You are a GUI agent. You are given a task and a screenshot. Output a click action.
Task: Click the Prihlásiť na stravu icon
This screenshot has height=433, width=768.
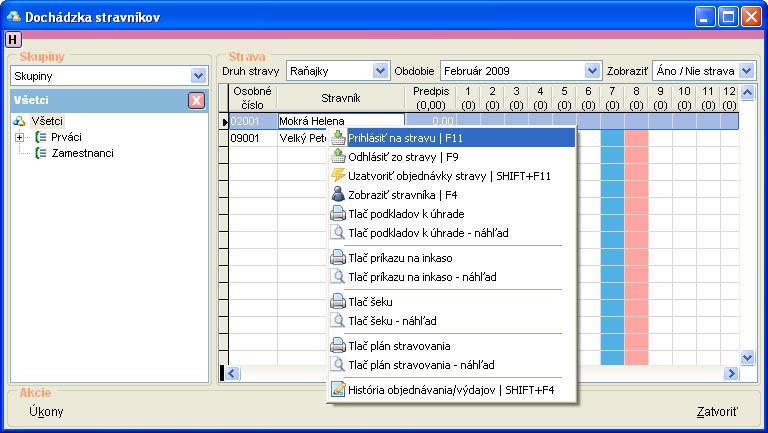[339, 138]
